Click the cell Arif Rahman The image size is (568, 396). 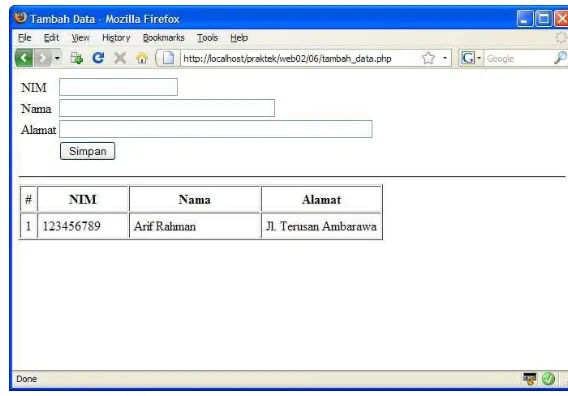click(x=195, y=226)
